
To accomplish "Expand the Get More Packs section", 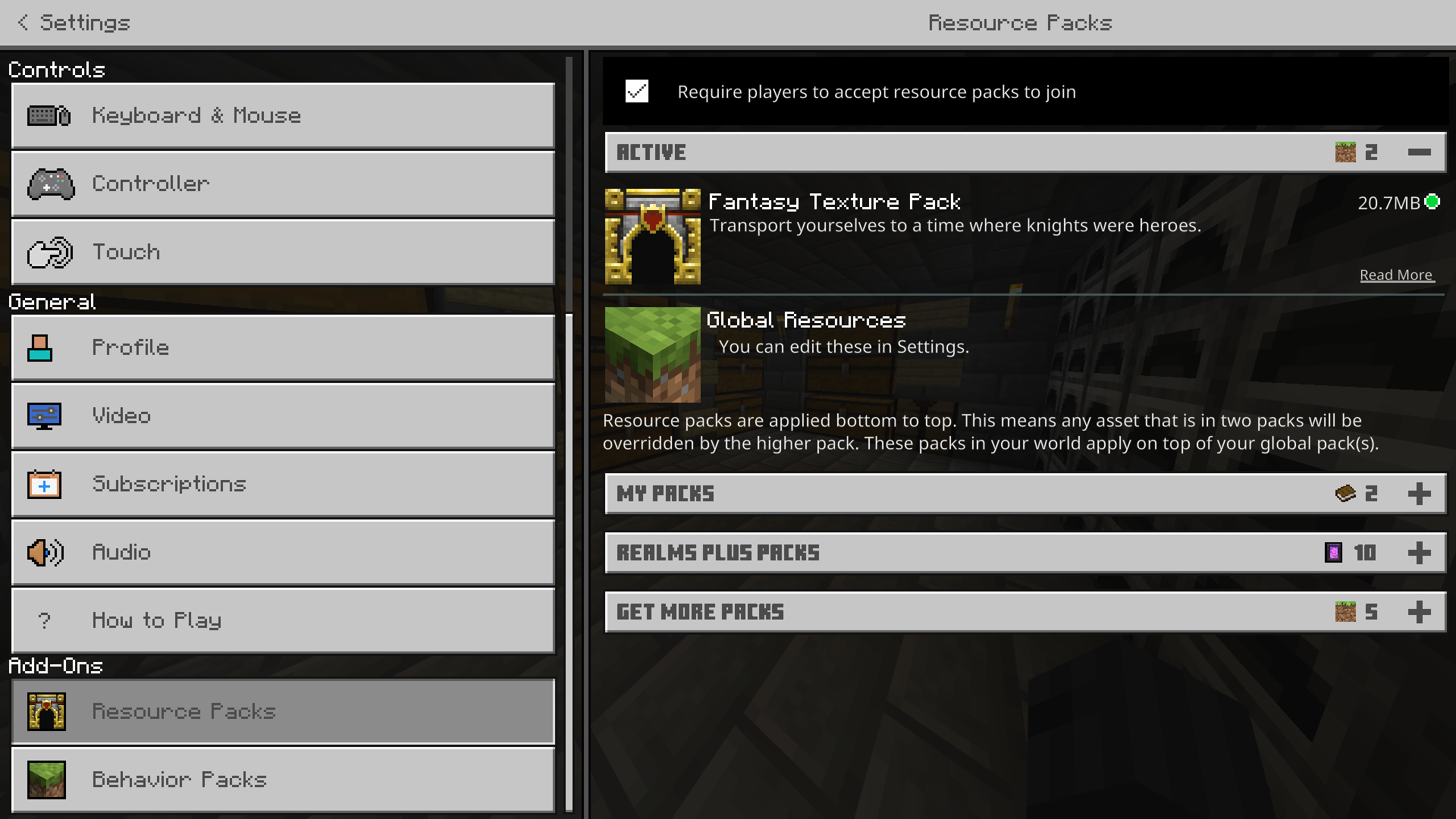I will coord(1419,612).
